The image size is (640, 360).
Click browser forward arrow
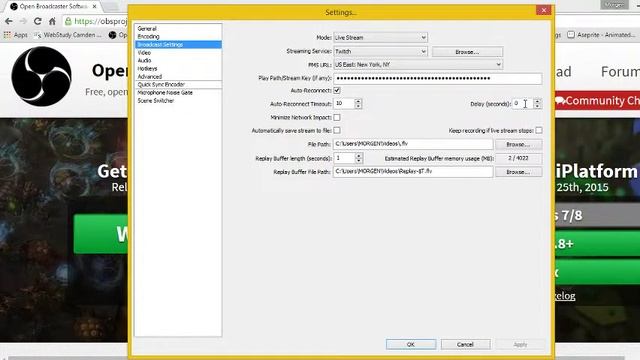point(23,21)
